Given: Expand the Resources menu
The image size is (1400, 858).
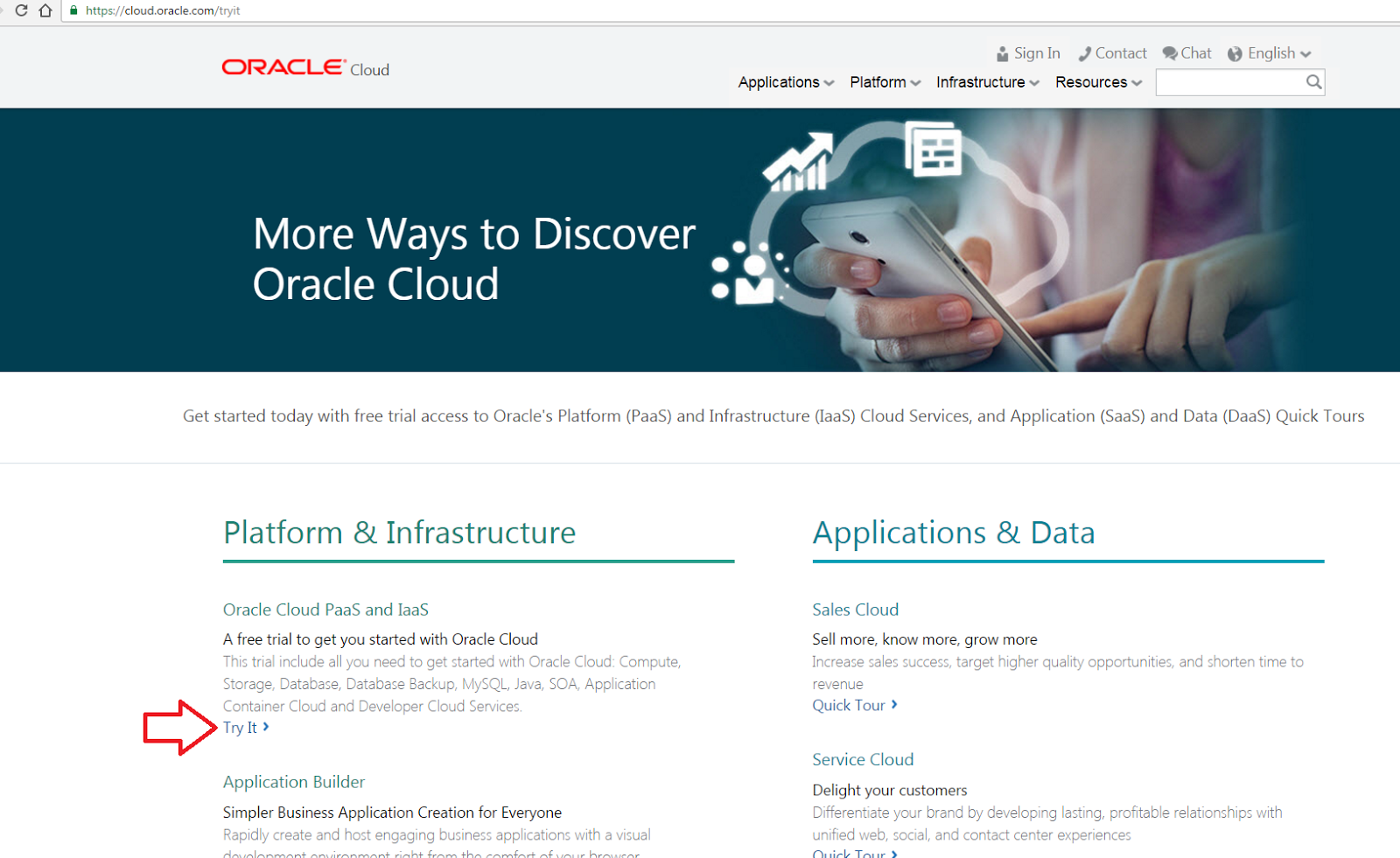Looking at the screenshot, I should coord(1098,82).
